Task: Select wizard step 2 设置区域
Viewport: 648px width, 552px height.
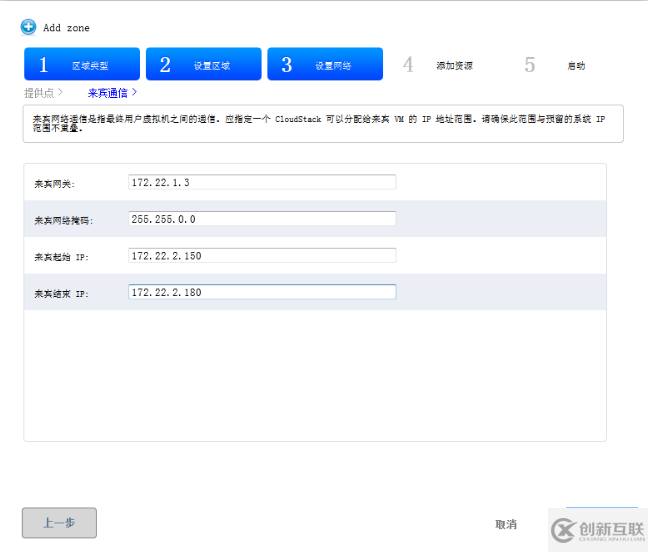Action: click(x=204, y=64)
